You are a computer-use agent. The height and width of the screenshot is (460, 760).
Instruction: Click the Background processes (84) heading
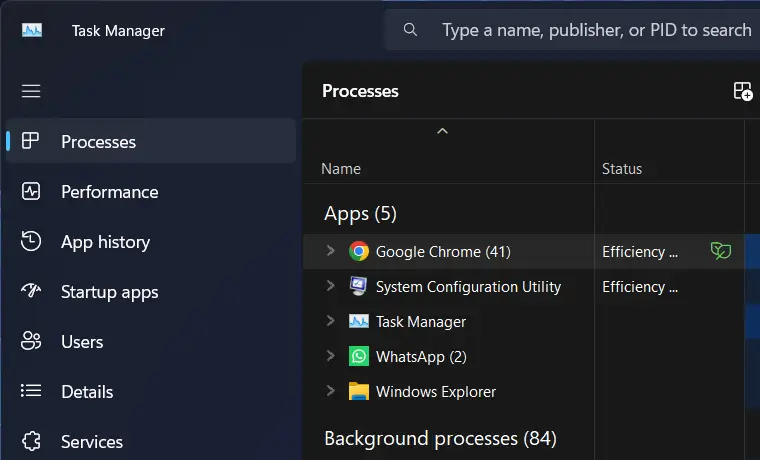coord(441,439)
